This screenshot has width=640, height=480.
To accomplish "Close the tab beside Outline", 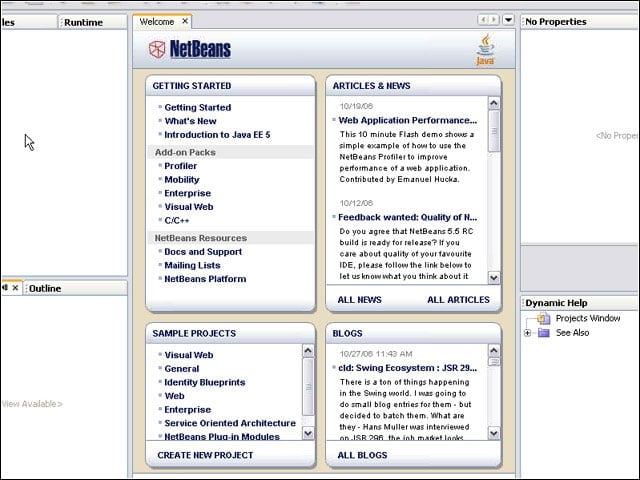I will 15,288.
